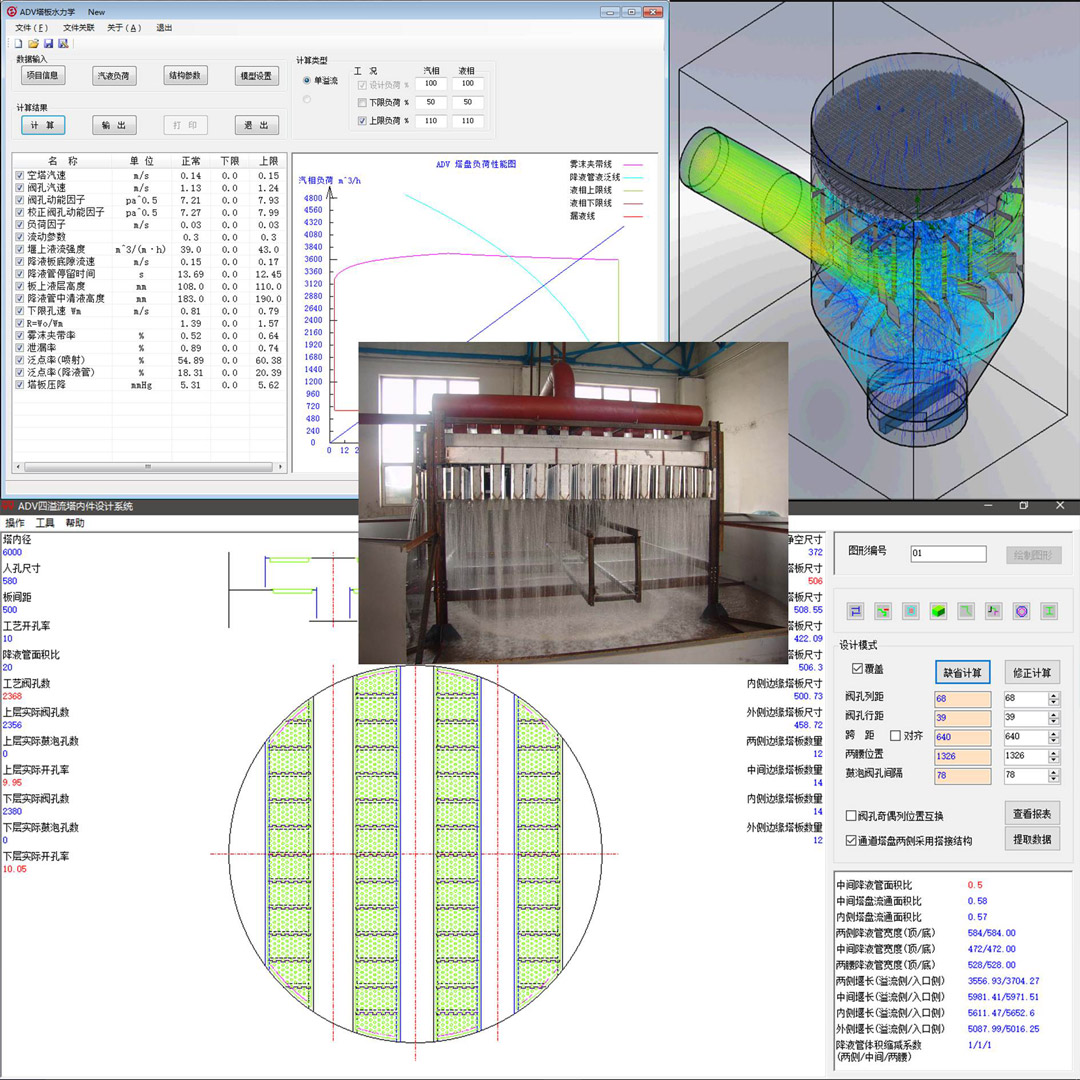
Task: Click the cyan square outline icon
Action: tap(910, 611)
